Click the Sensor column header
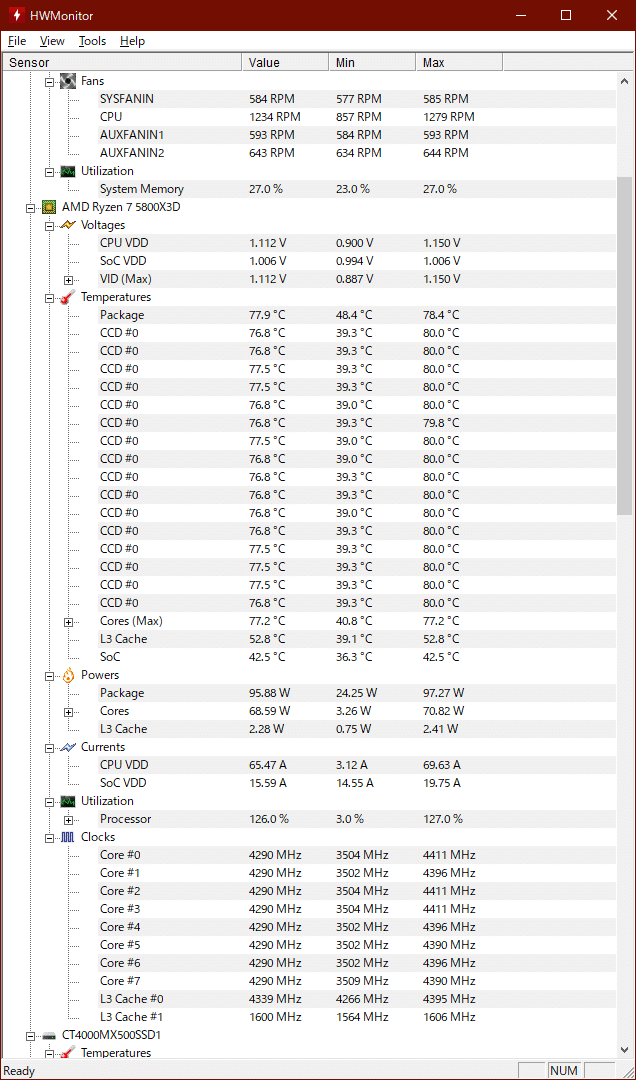The image size is (636, 1080). tap(120, 62)
